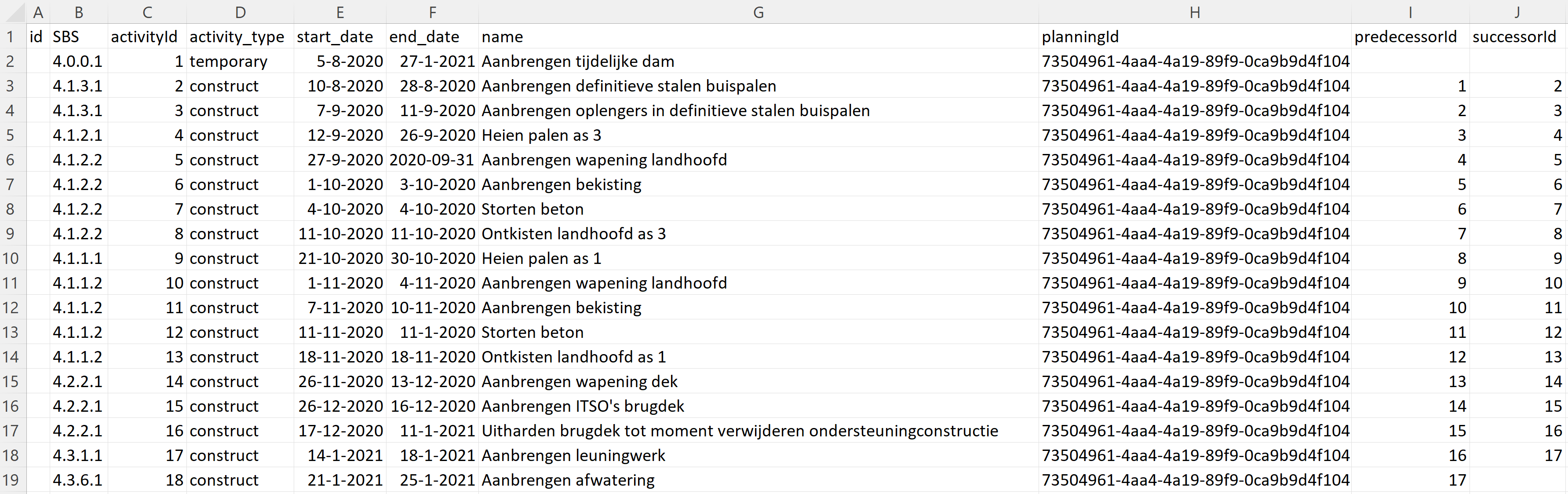Image resolution: width=1568 pixels, height=494 pixels.
Task: Click the row 19 header
Action: pyautogui.click(x=11, y=480)
